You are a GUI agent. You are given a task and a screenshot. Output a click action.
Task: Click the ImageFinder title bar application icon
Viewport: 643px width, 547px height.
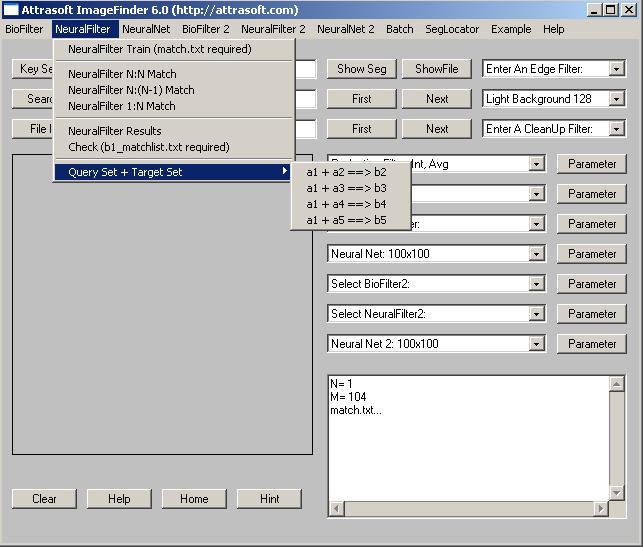point(11,10)
